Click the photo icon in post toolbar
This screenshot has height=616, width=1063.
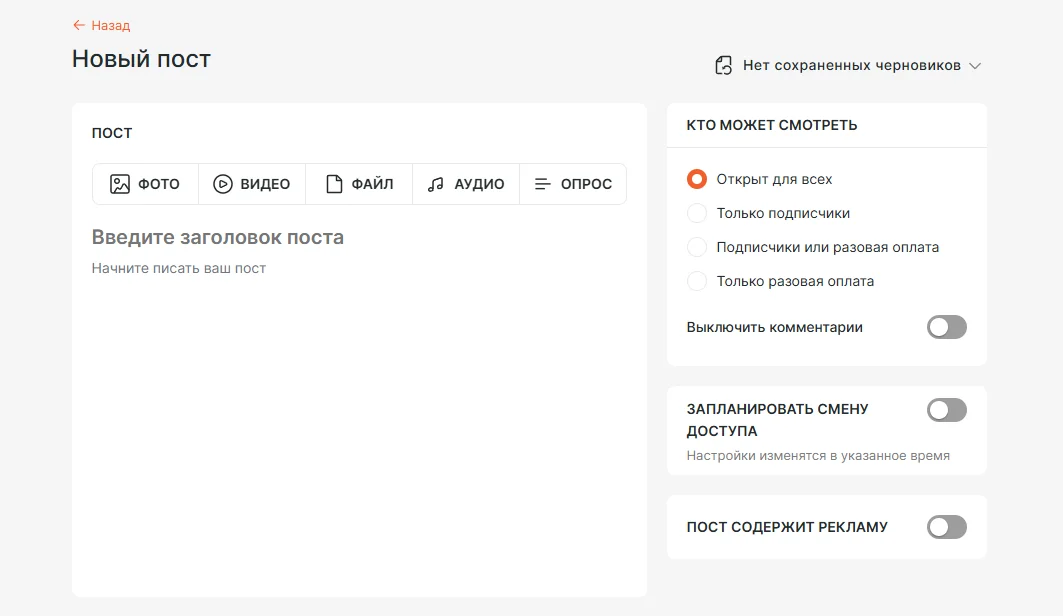(x=120, y=184)
